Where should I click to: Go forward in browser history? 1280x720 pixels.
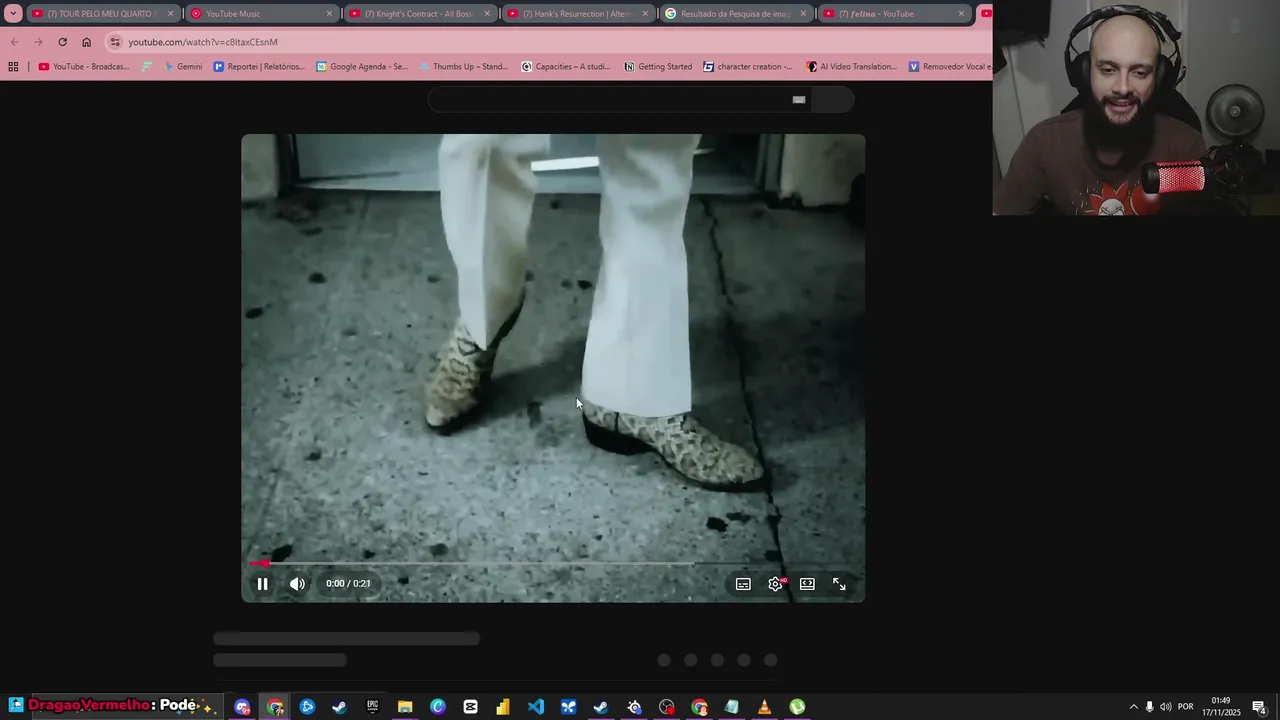38,42
